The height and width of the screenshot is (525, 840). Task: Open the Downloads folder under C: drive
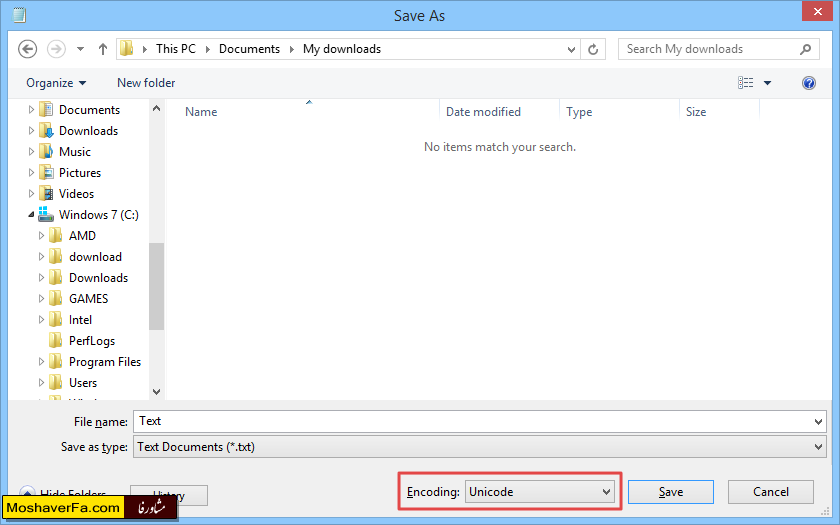pos(98,278)
